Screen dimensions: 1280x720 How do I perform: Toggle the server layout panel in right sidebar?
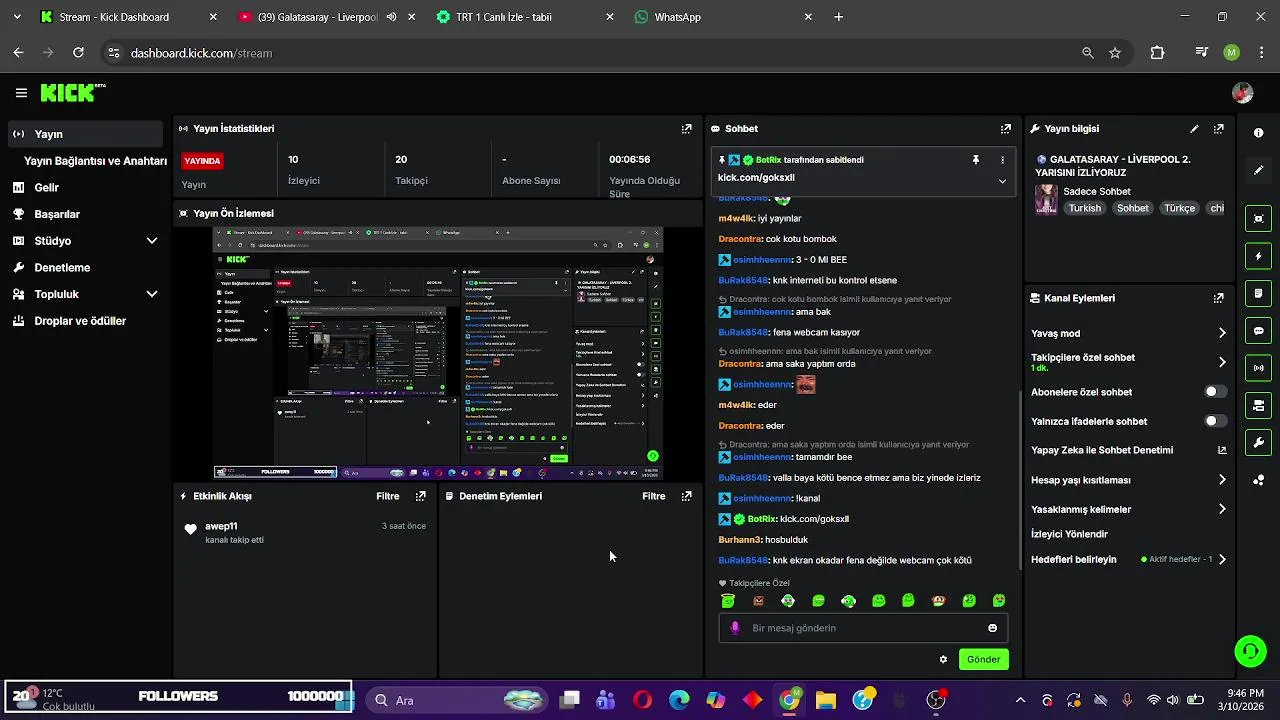pyautogui.click(x=1258, y=405)
